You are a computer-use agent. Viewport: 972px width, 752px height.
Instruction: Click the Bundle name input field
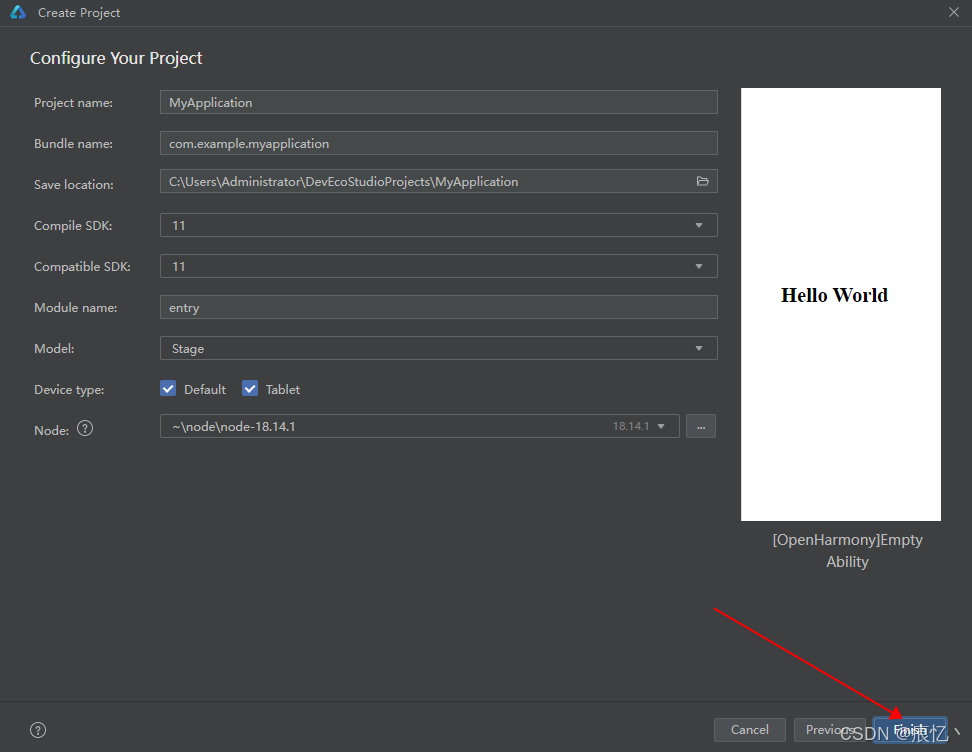(438, 143)
